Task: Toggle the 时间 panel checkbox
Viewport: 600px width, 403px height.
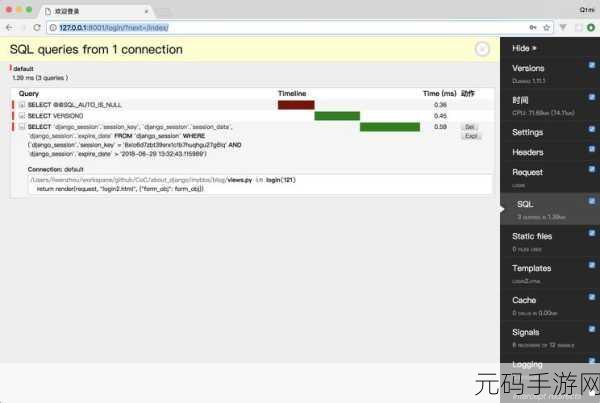Action: (592, 97)
